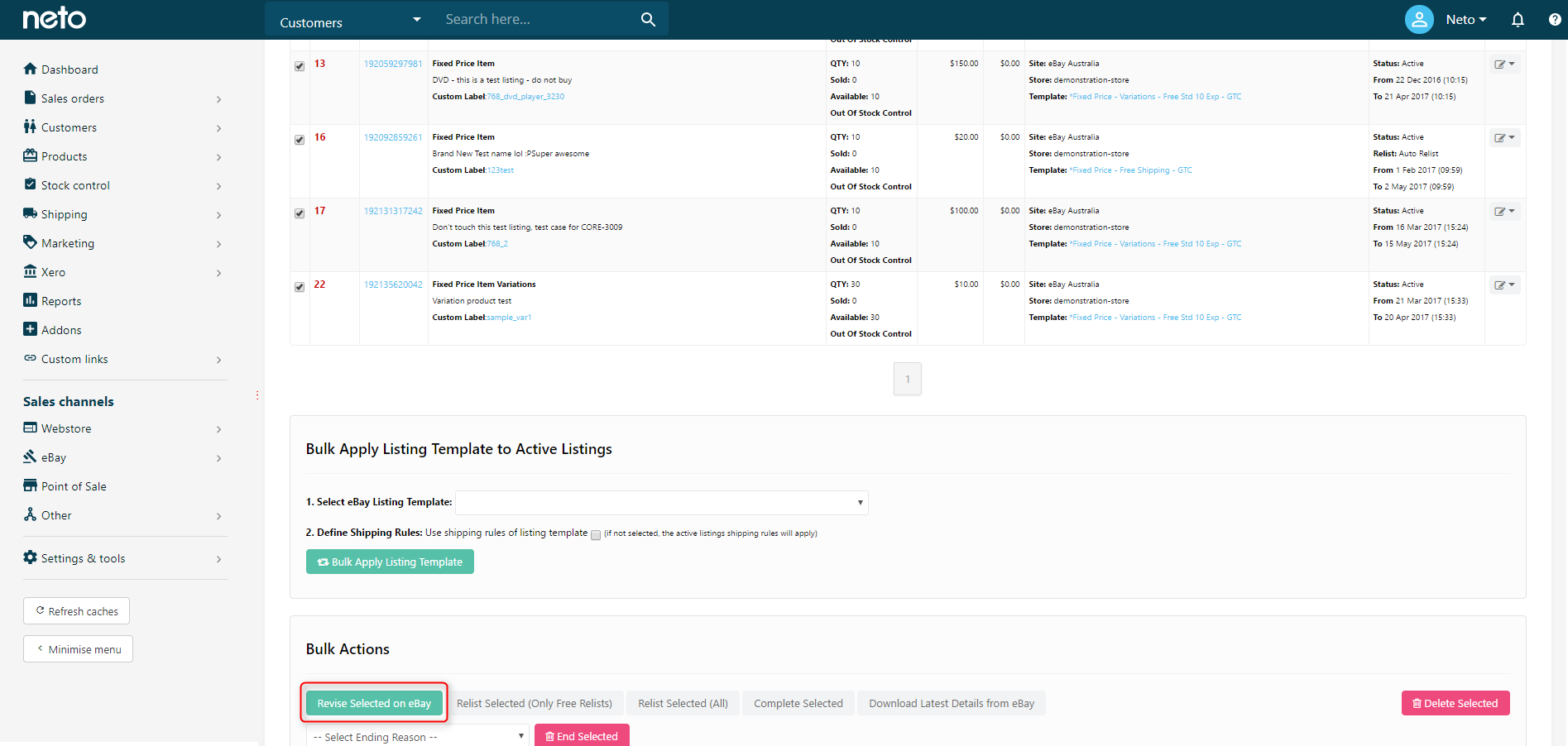Screen dimensions: 1568x746
Task: Click the search magnifier icon
Action: [648, 19]
